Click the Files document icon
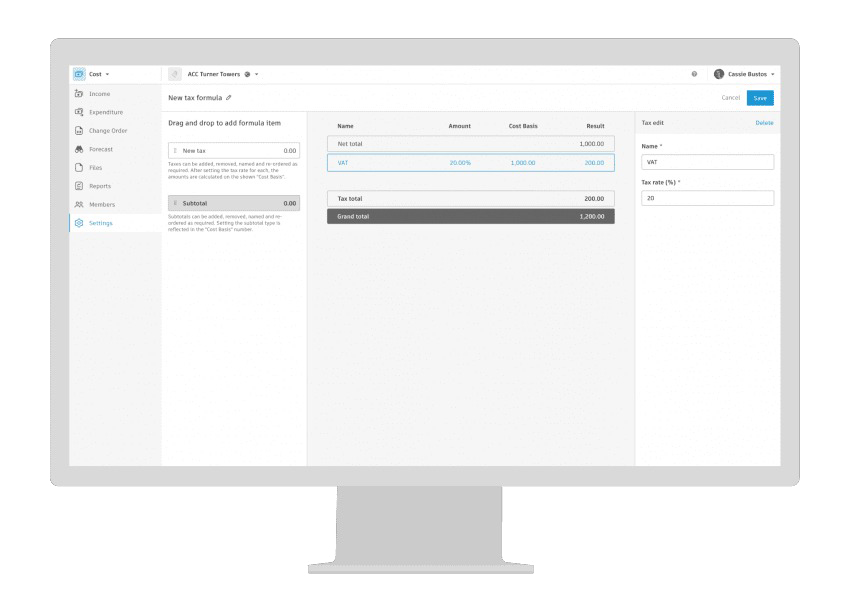The image size is (855, 600). click(79, 167)
